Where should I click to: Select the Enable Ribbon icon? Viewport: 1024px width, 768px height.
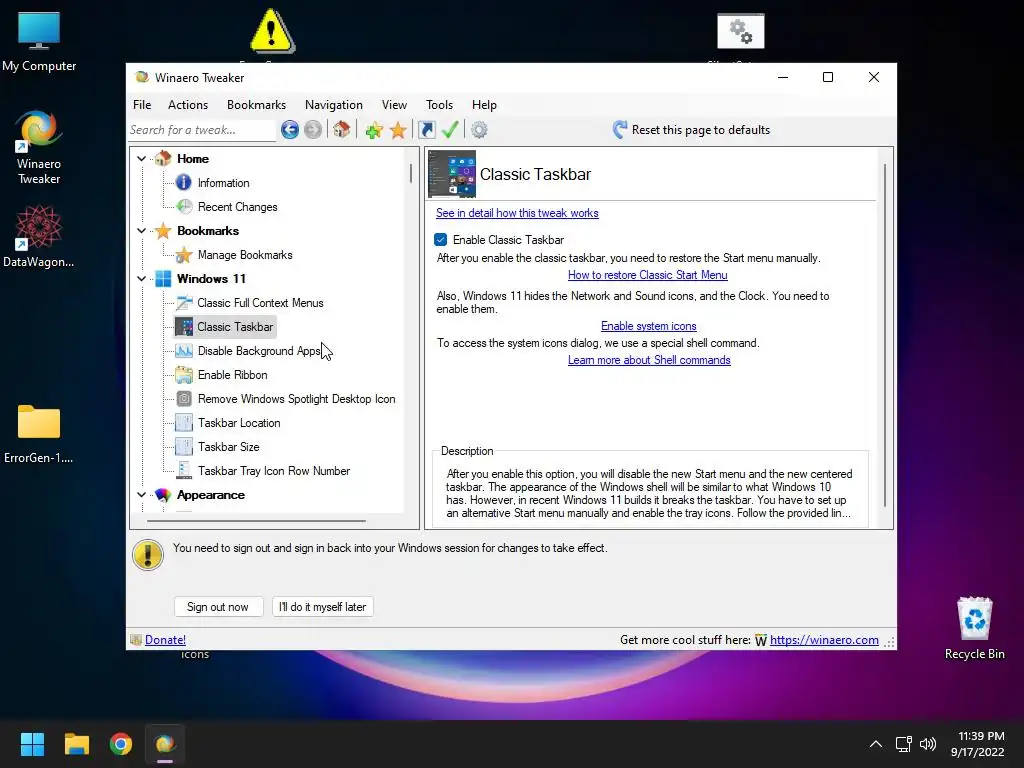184,375
